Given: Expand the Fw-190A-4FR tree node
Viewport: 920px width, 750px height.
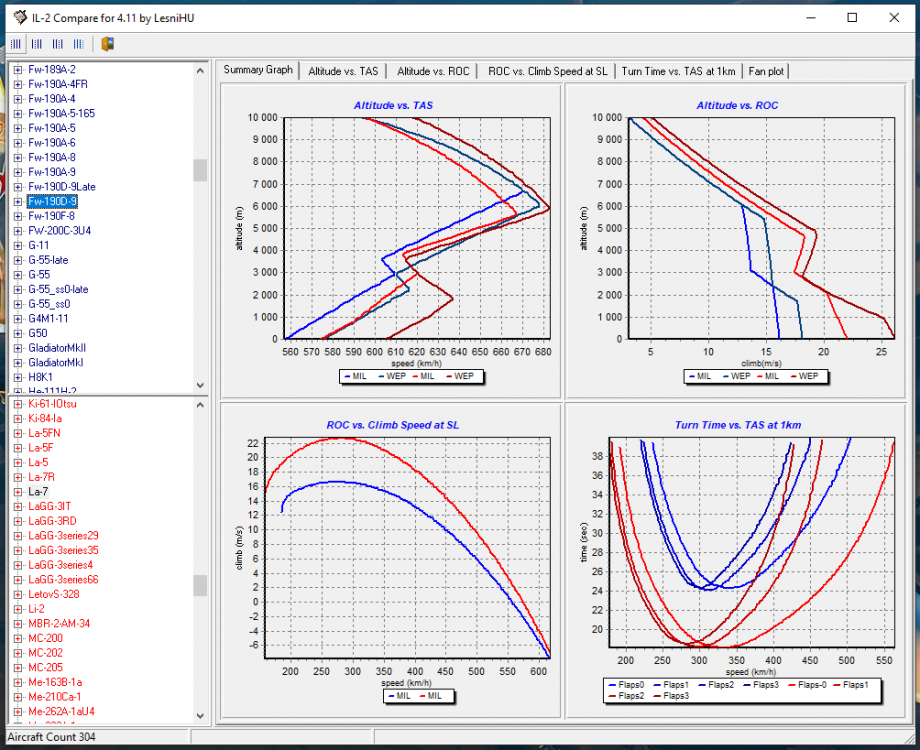Looking at the screenshot, I should (x=18, y=85).
